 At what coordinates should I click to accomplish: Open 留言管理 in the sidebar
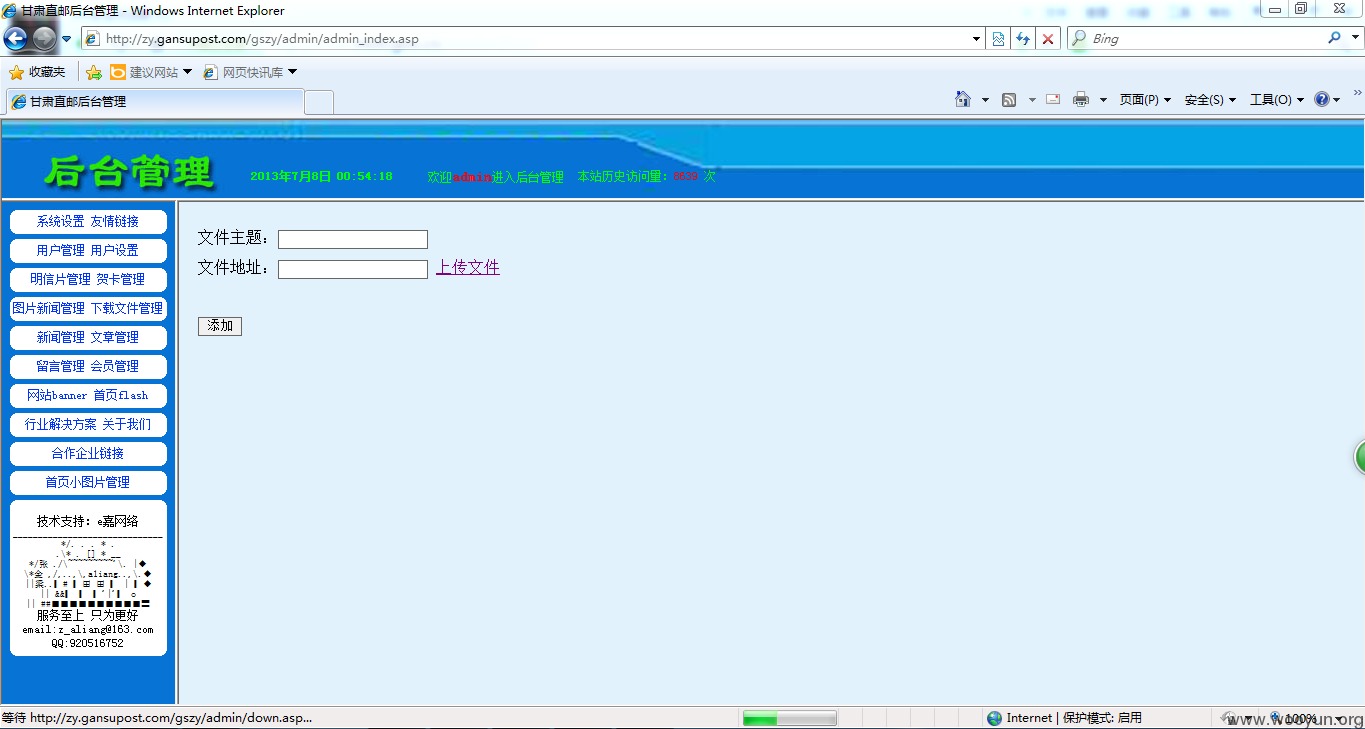(x=61, y=367)
